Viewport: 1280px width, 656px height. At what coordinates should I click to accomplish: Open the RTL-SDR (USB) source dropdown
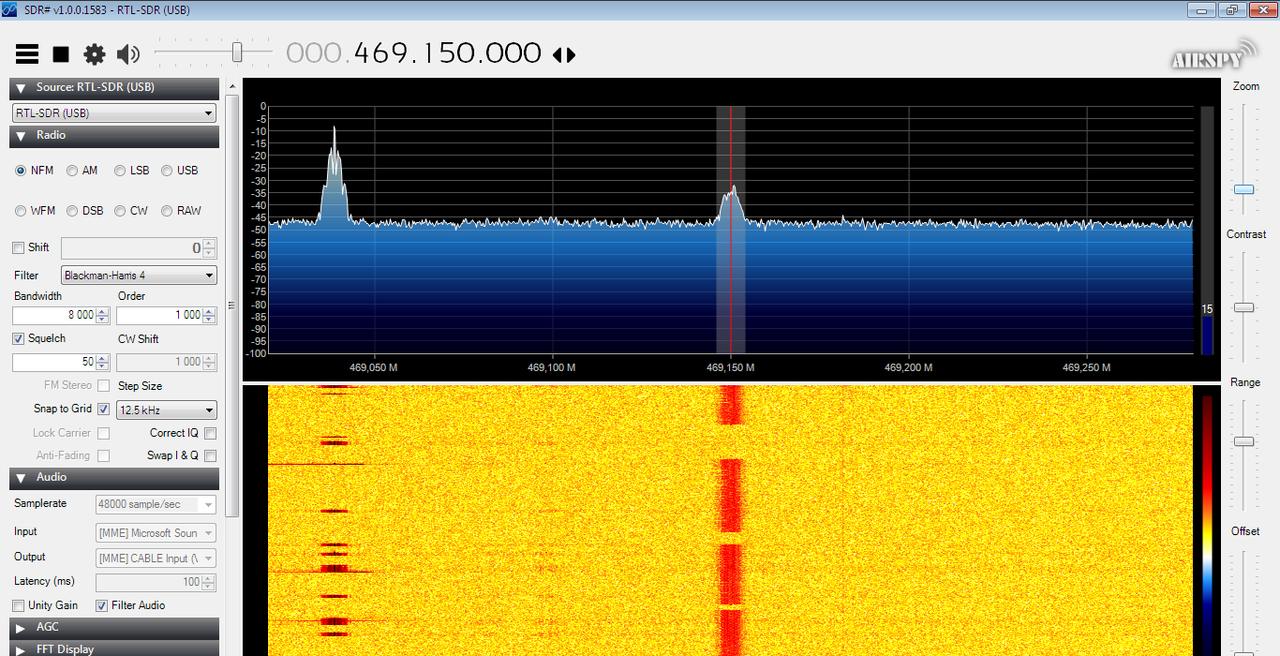[x=114, y=113]
